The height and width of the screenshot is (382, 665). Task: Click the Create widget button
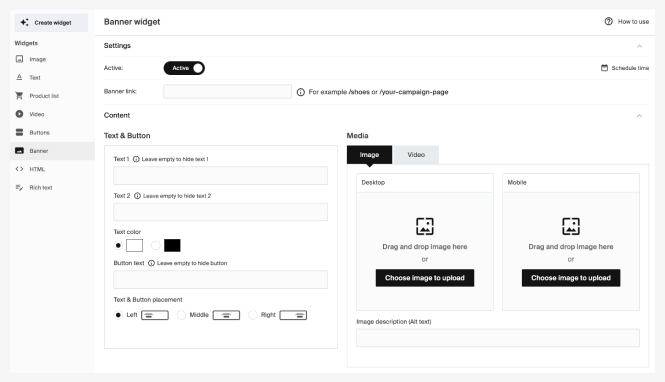[51, 22]
